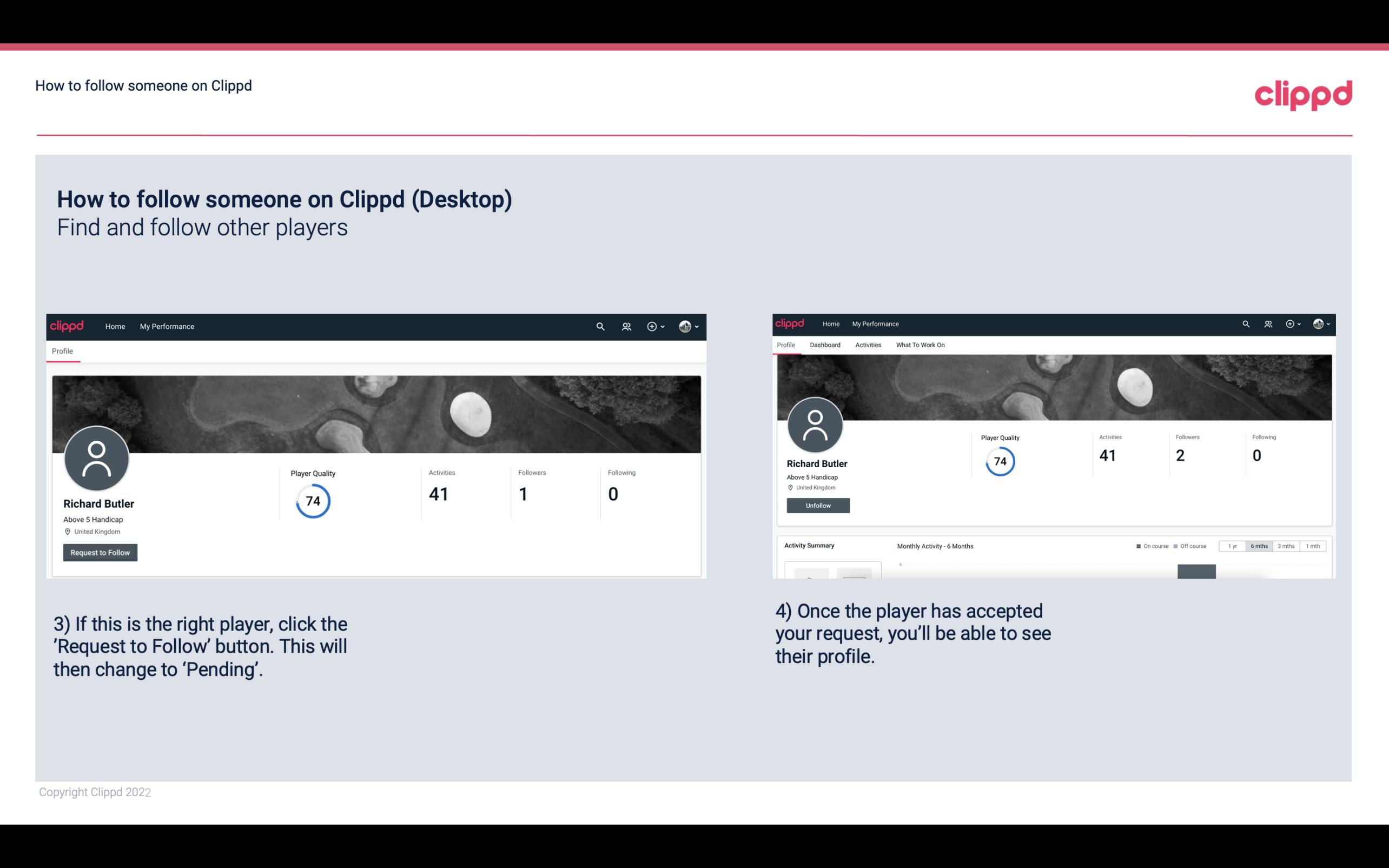Click the 'Request to Follow' button
The height and width of the screenshot is (868, 1389).
click(x=100, y=552)
